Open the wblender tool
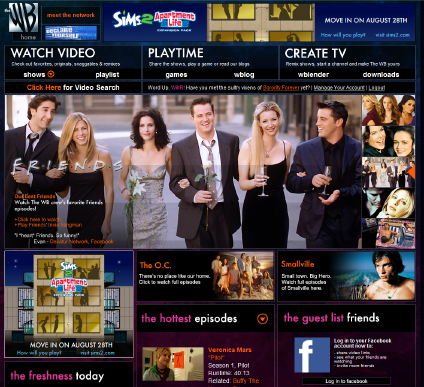The image size is (424, 387). point(313,75)
